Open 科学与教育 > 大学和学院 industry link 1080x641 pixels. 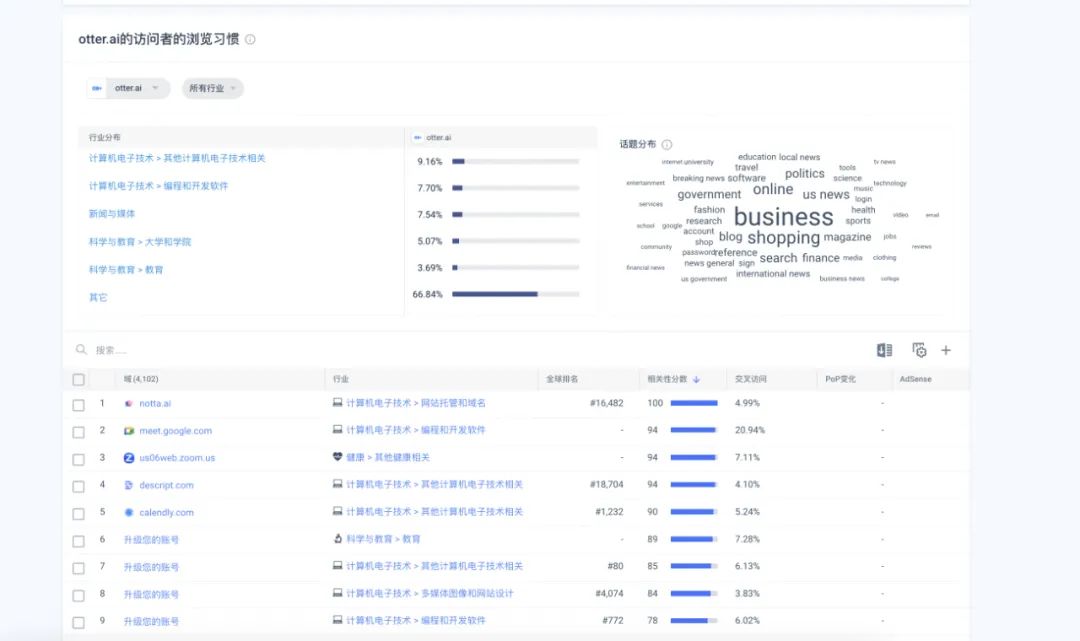(x=140, y=242)
